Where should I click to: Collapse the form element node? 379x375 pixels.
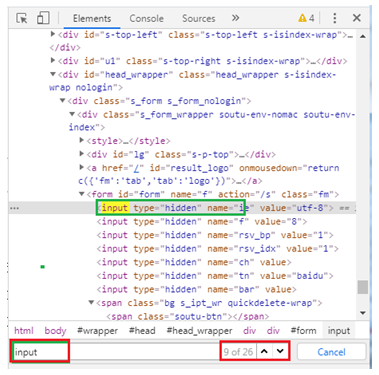tap(81, 194)
